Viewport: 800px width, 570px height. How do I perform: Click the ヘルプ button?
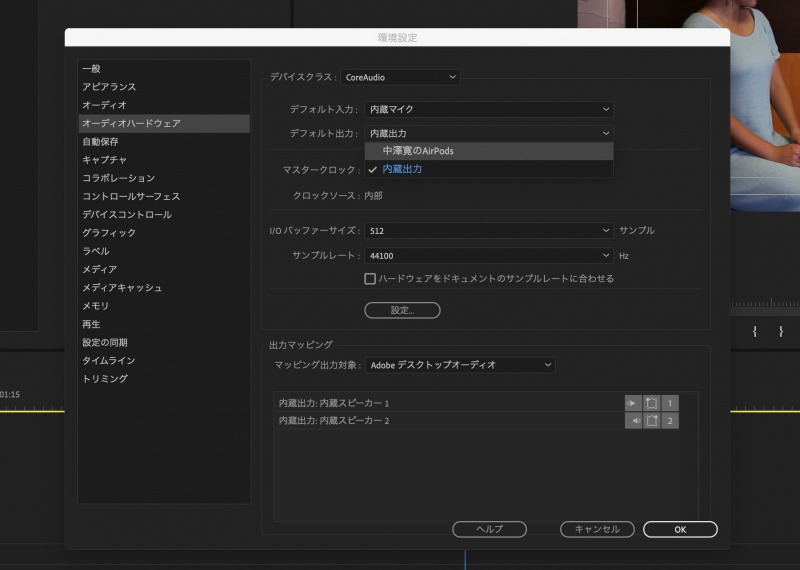tap(489, 529)
